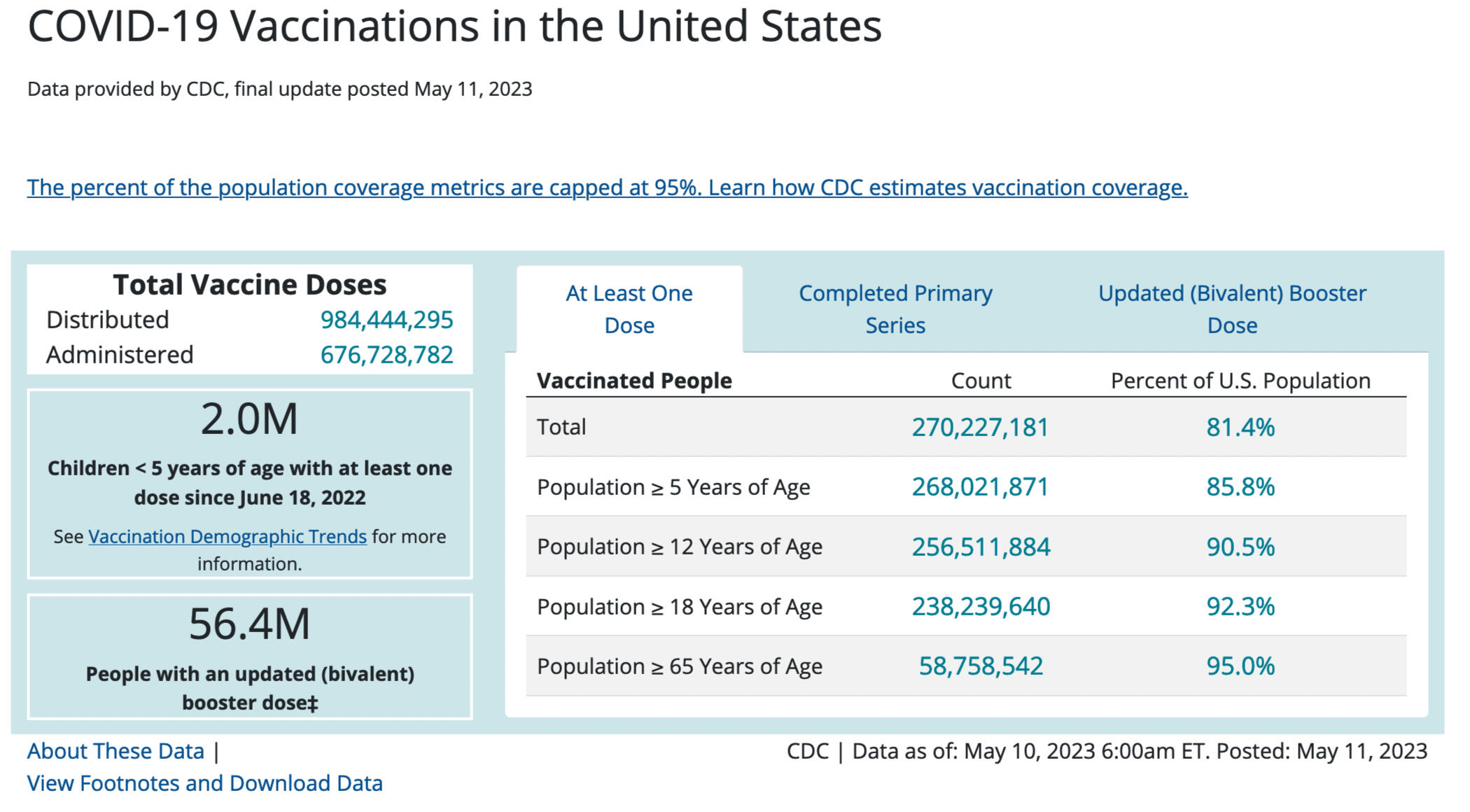Click the 56.4M bivalent booster figure
The height and width of the screenshot is (812, 1470).
tap(249, 624)
